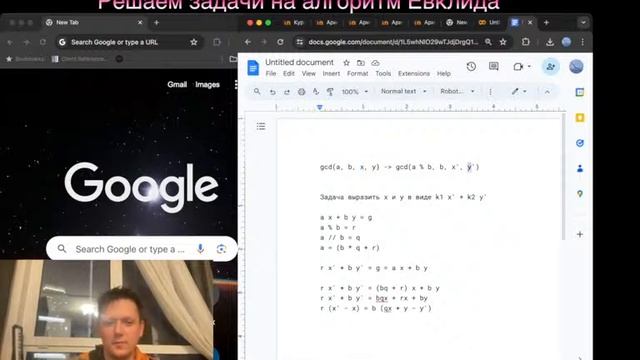This screenshot has width=640, height=360.
Task: Search by image with Google Lens icon
Action: [221, 249]
